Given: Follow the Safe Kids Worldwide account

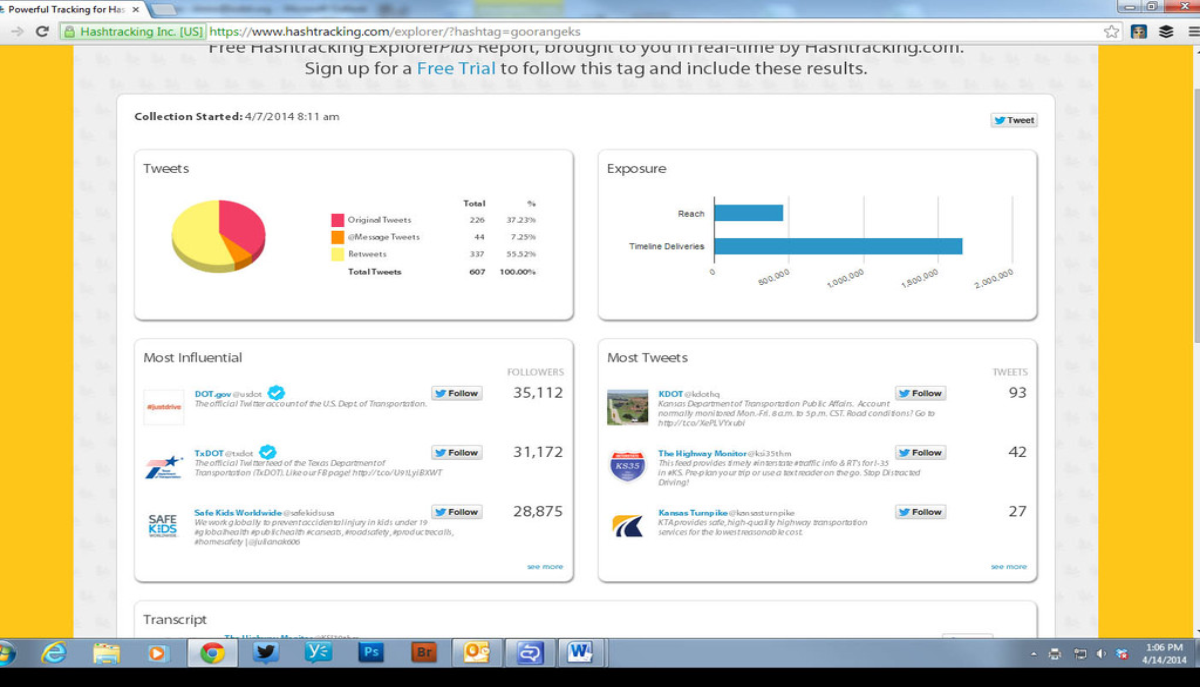Looking at the screenshot, I should [456, 512].
